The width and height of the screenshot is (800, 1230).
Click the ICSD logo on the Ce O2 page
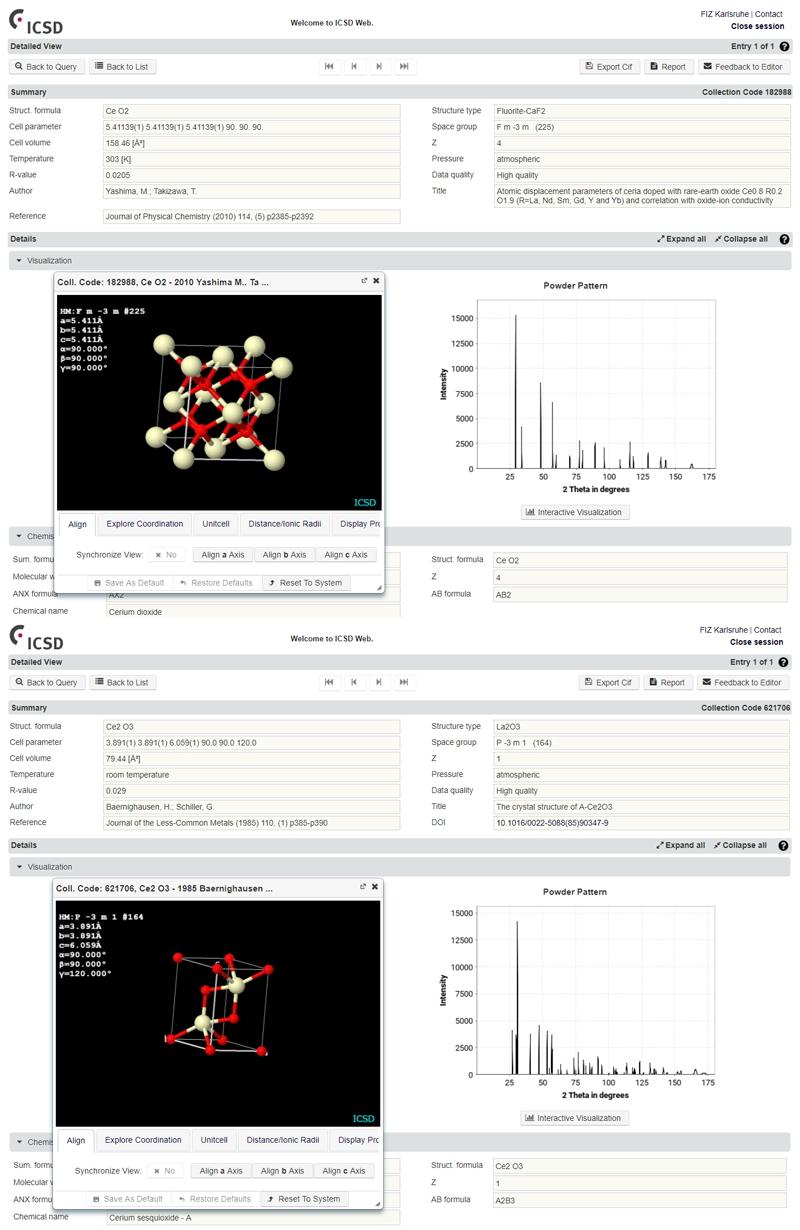(36, 22)
